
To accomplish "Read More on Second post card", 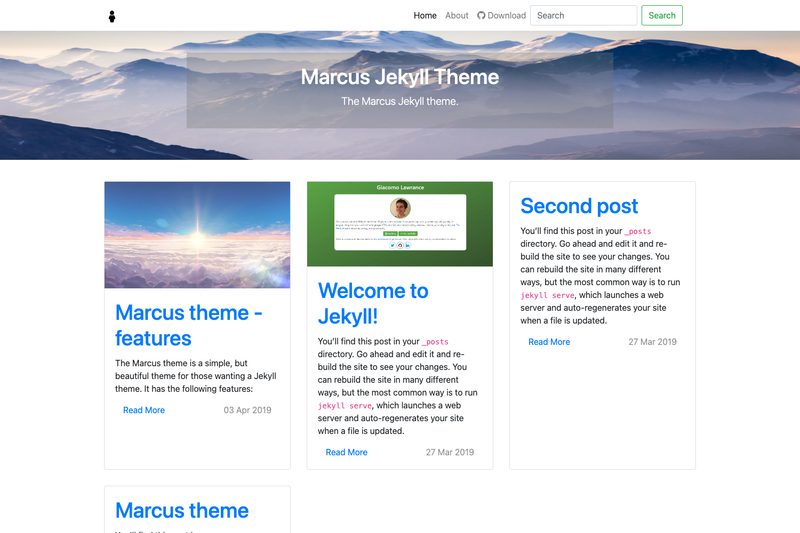I will 549,342.
